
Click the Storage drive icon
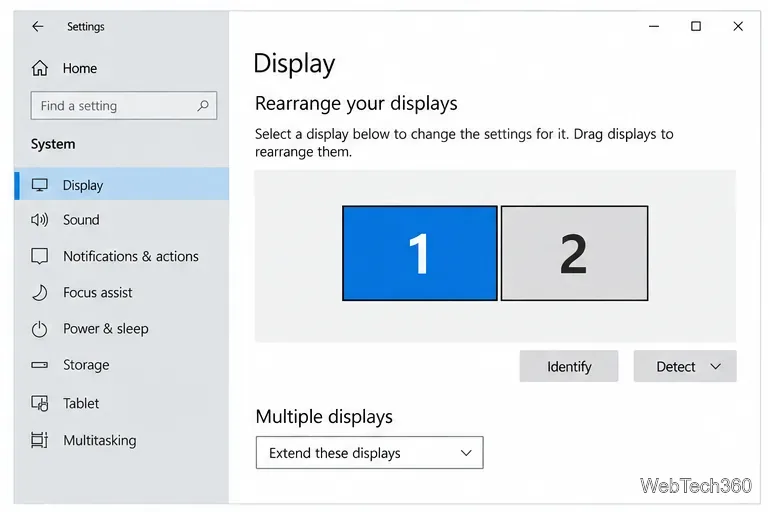pyautogui.click(x=40, y=365)
